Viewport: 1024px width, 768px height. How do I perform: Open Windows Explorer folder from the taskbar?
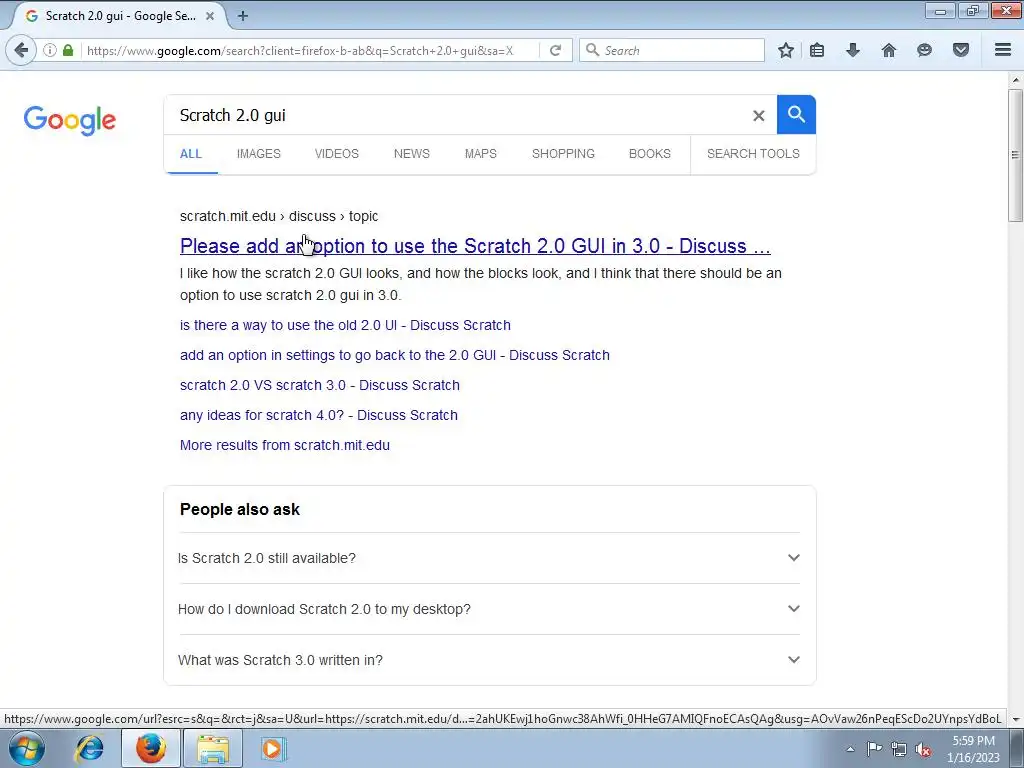213,748
